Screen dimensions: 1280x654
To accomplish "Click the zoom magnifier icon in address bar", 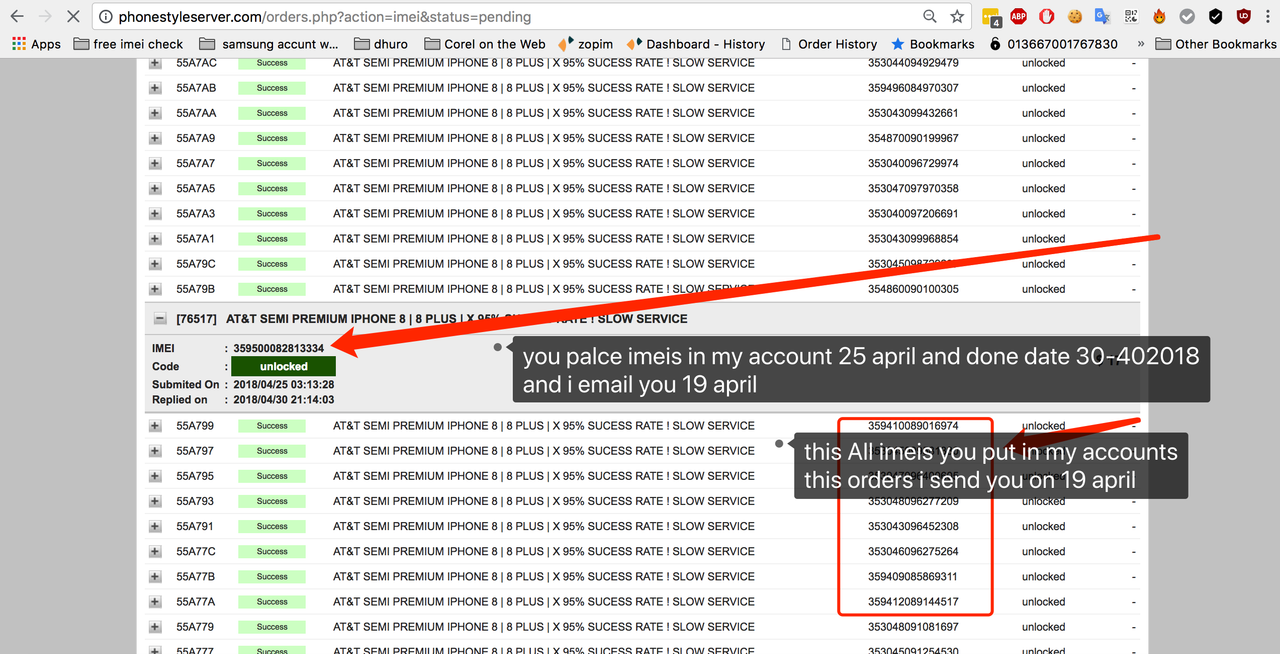I will point(930,16).
